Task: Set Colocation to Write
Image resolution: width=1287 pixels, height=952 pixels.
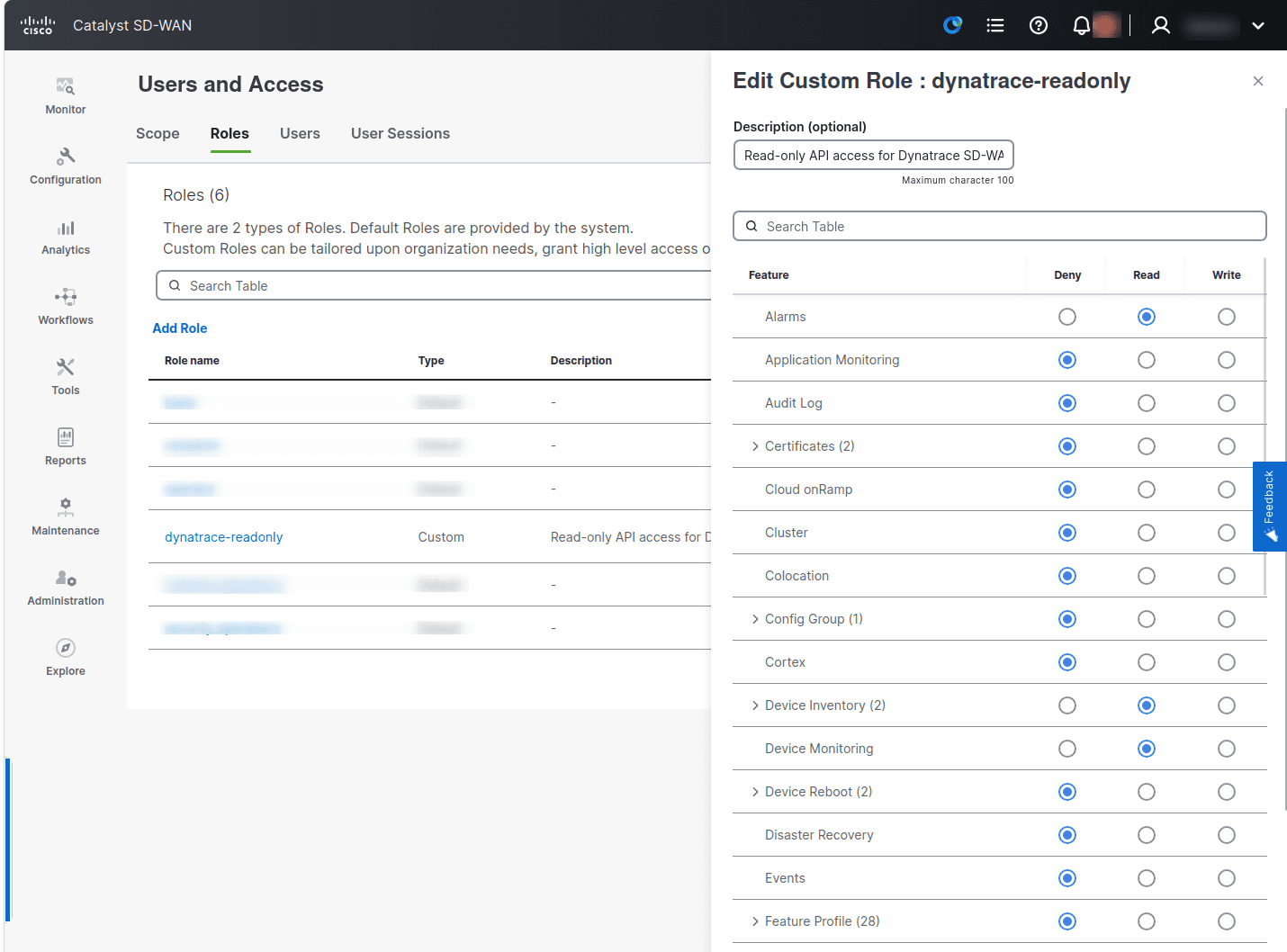Action: 1227,576
